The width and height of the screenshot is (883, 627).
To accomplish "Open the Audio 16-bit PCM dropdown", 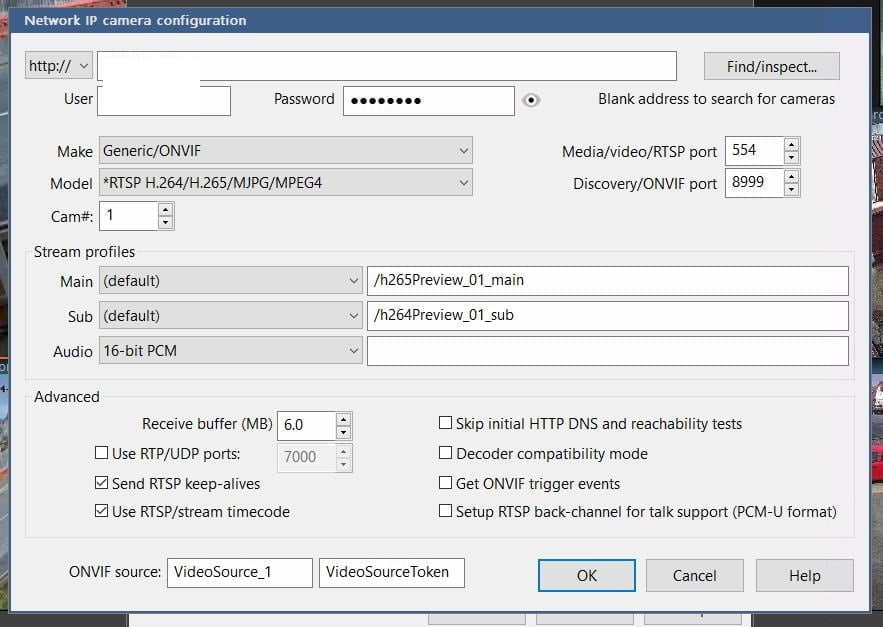I will coord(230,351).
